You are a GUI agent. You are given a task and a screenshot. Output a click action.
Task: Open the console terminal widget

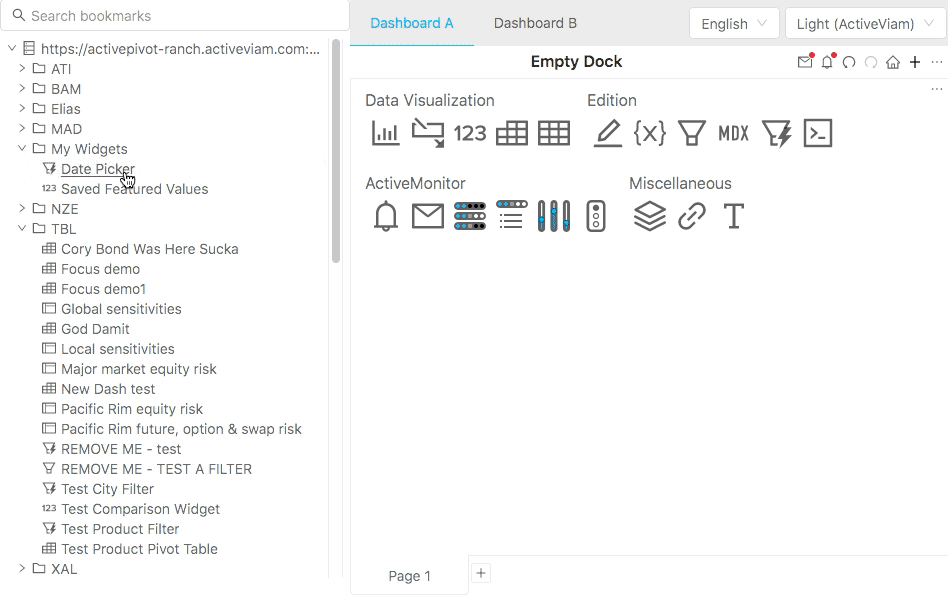818,133
